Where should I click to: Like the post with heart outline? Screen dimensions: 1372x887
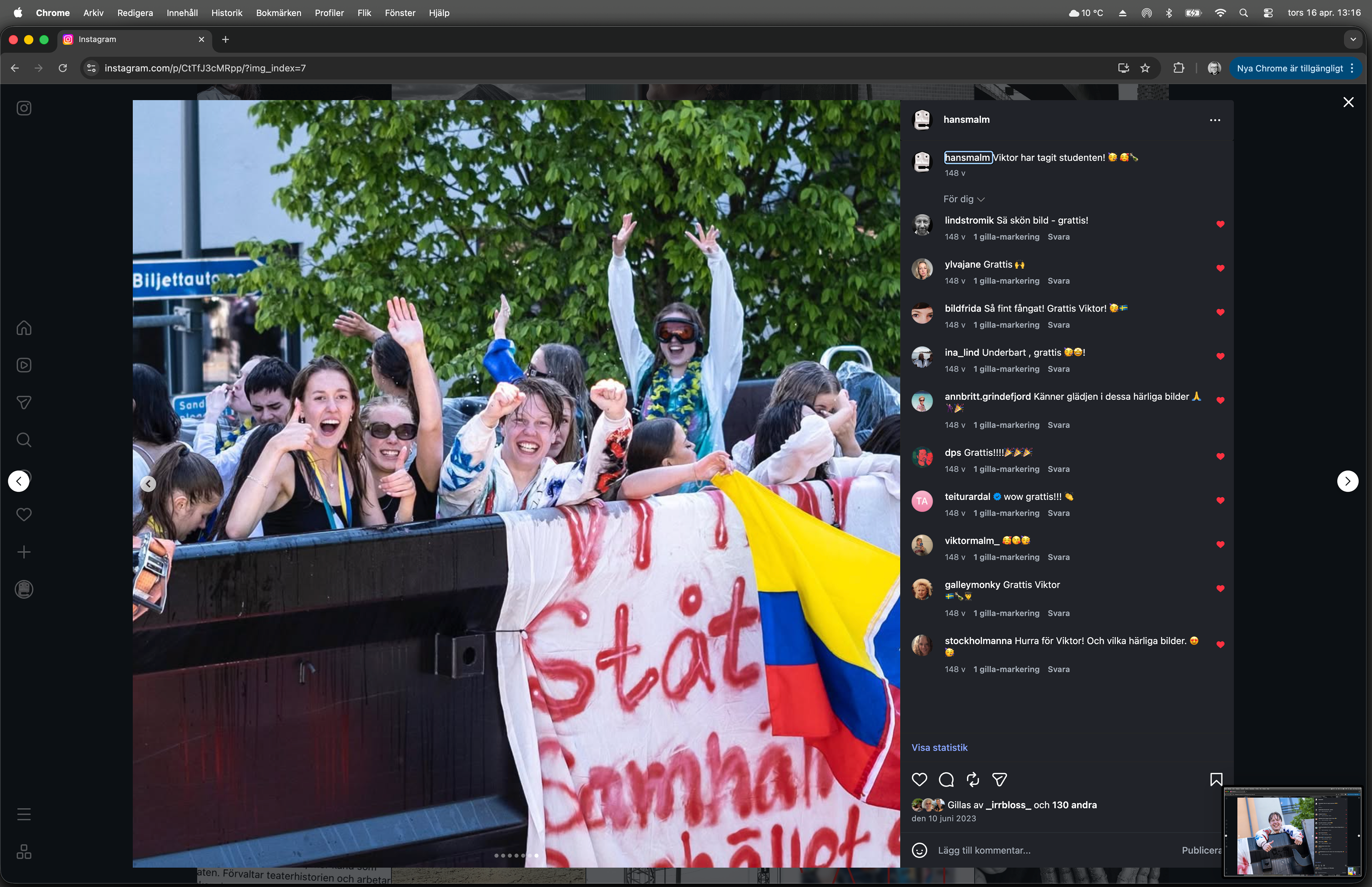[919, 779]
